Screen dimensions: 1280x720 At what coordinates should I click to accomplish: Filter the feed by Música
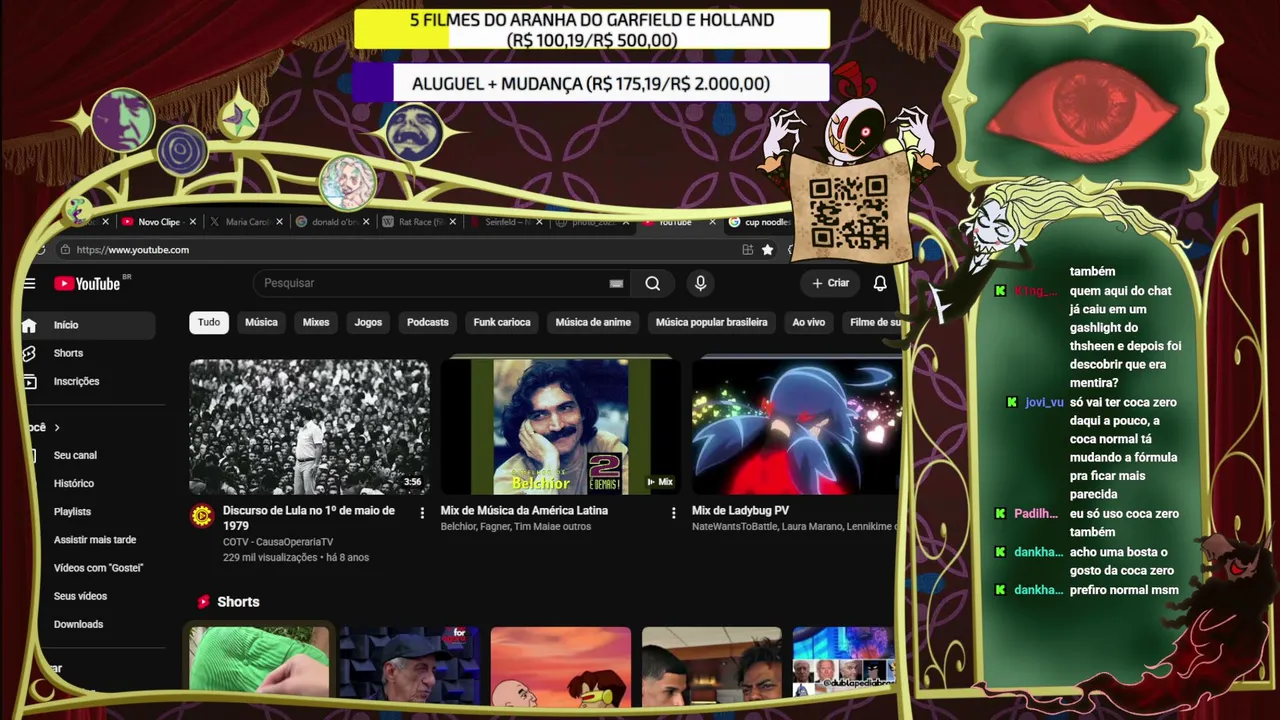click(x=261, y=322)
